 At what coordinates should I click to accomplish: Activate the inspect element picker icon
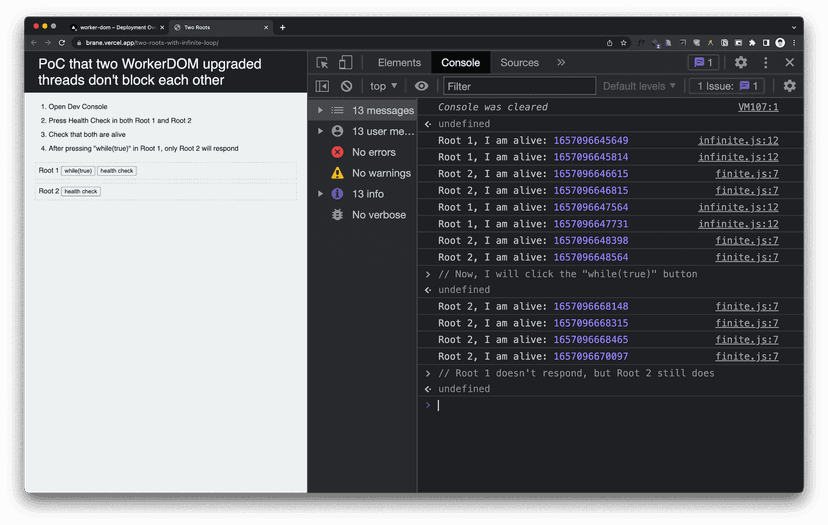point(322,63)
